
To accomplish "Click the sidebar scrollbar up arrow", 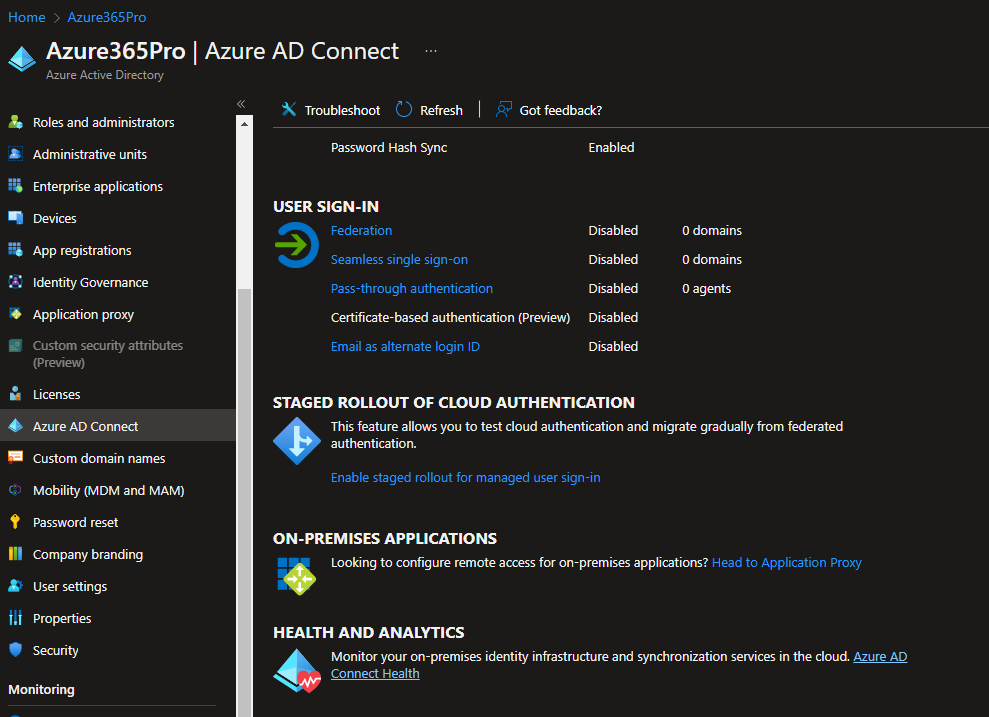I will coord(244,124).
